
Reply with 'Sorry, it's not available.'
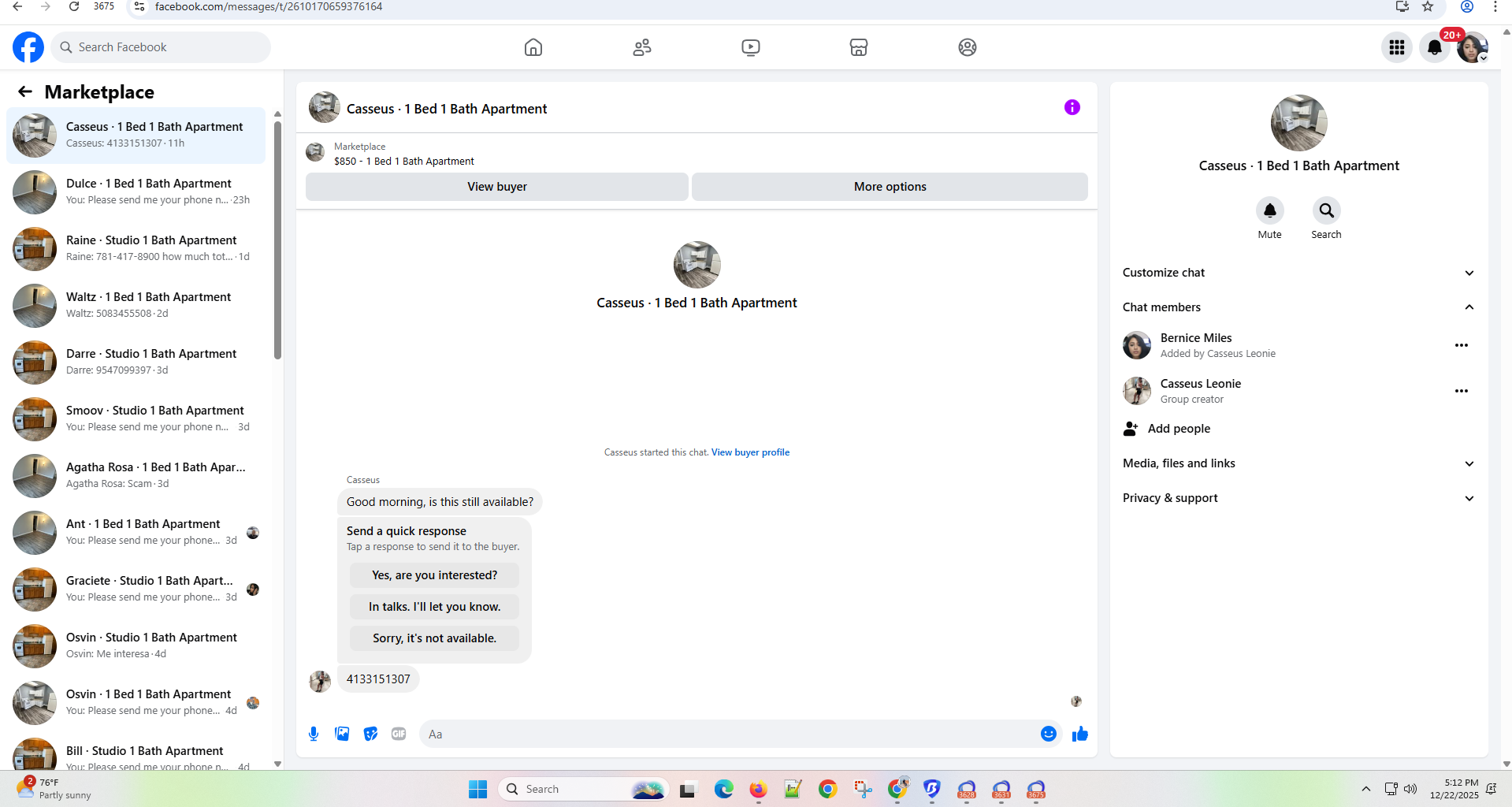(434, 638)
